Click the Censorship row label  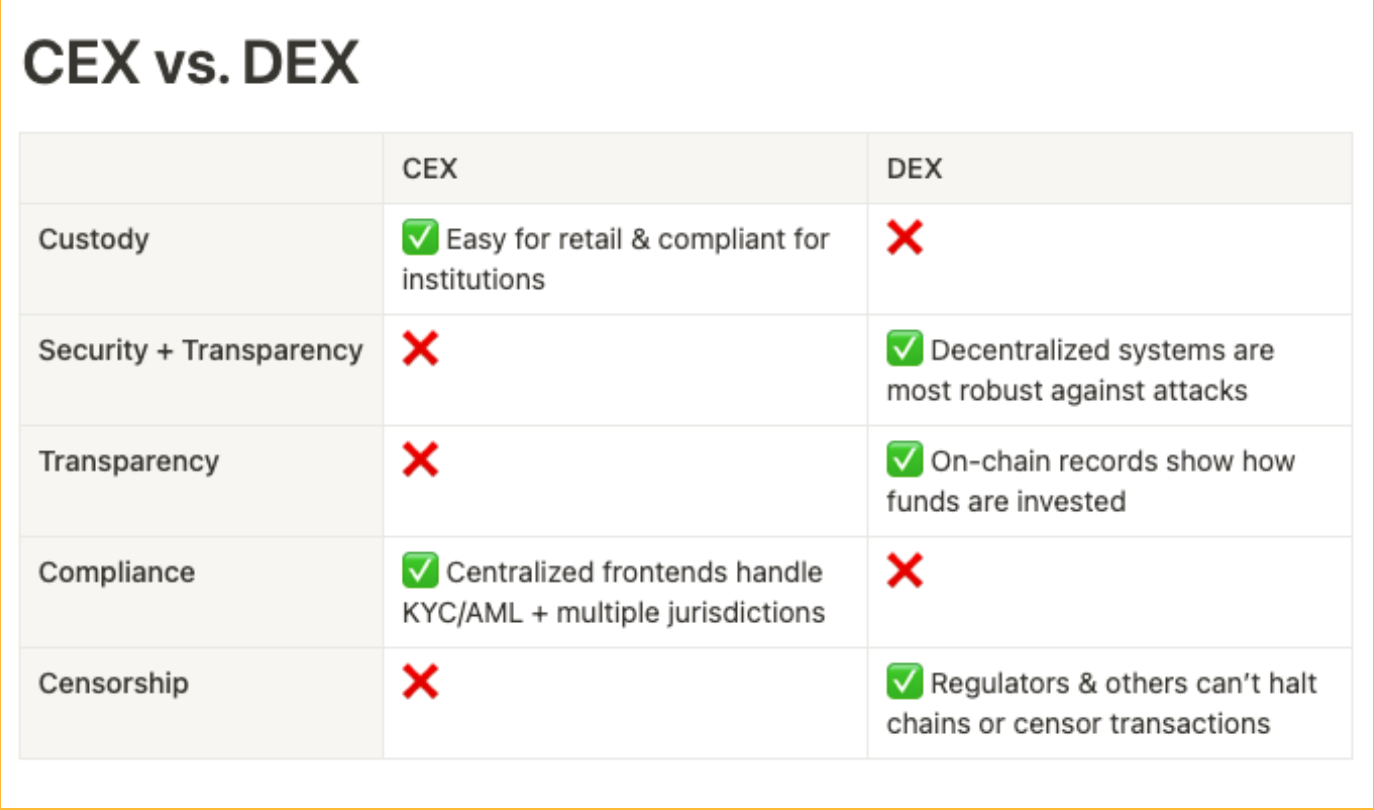(113, 683)
